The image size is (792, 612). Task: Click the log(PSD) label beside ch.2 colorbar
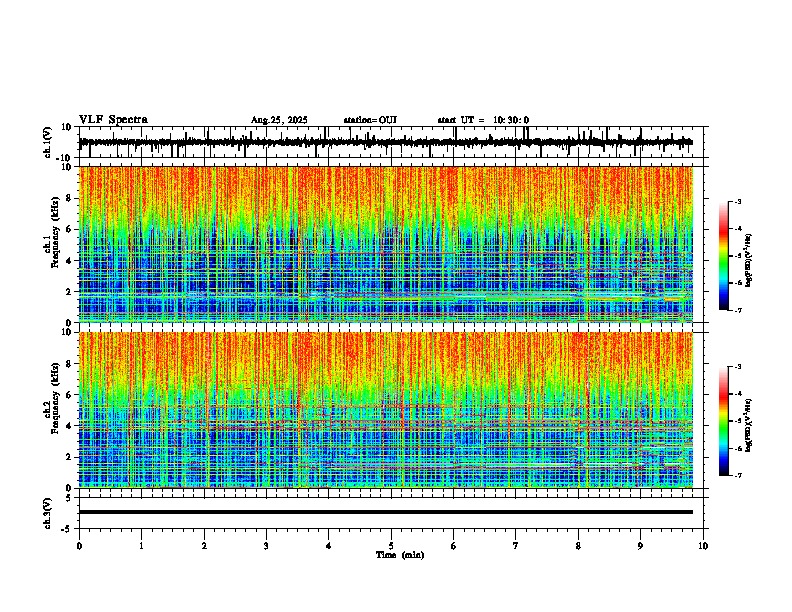coord(749,425)
